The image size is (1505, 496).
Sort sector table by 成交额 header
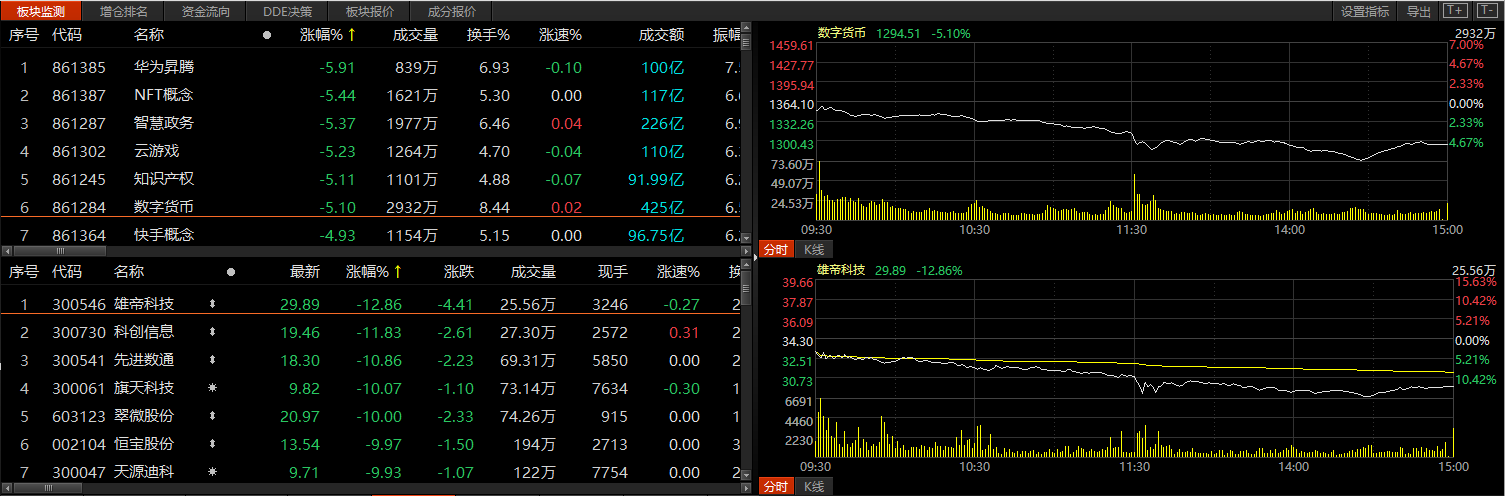(662, 35)
